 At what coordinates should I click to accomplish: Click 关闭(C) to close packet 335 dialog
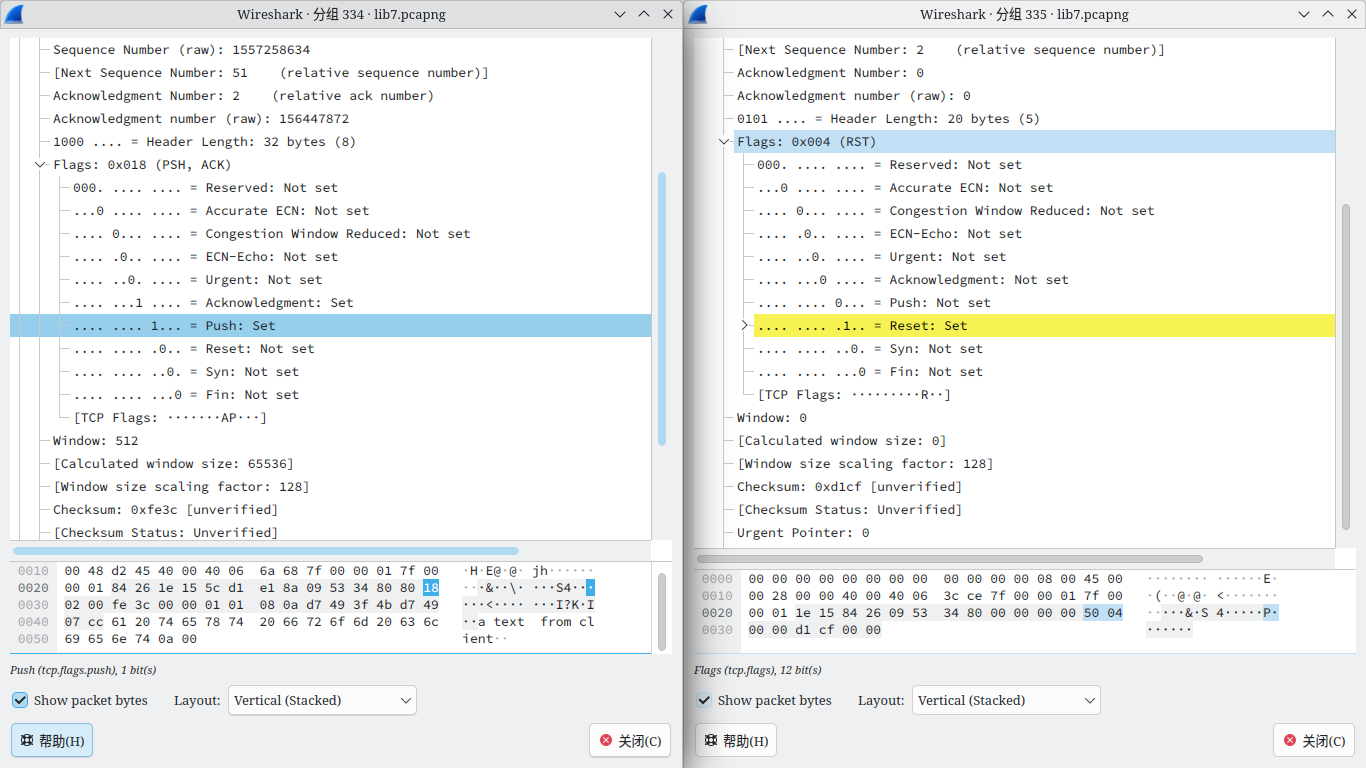pos(1314,741)
